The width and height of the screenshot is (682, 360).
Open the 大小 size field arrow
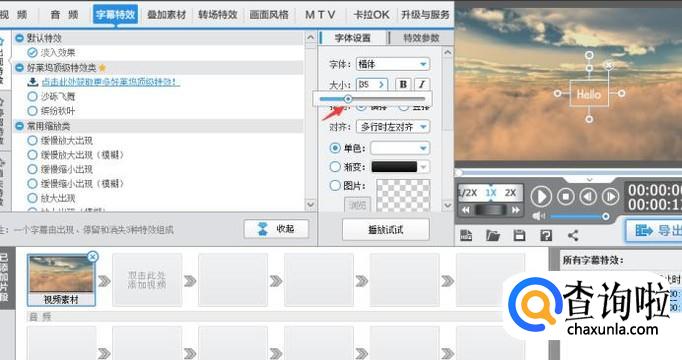tap(381, 84)
